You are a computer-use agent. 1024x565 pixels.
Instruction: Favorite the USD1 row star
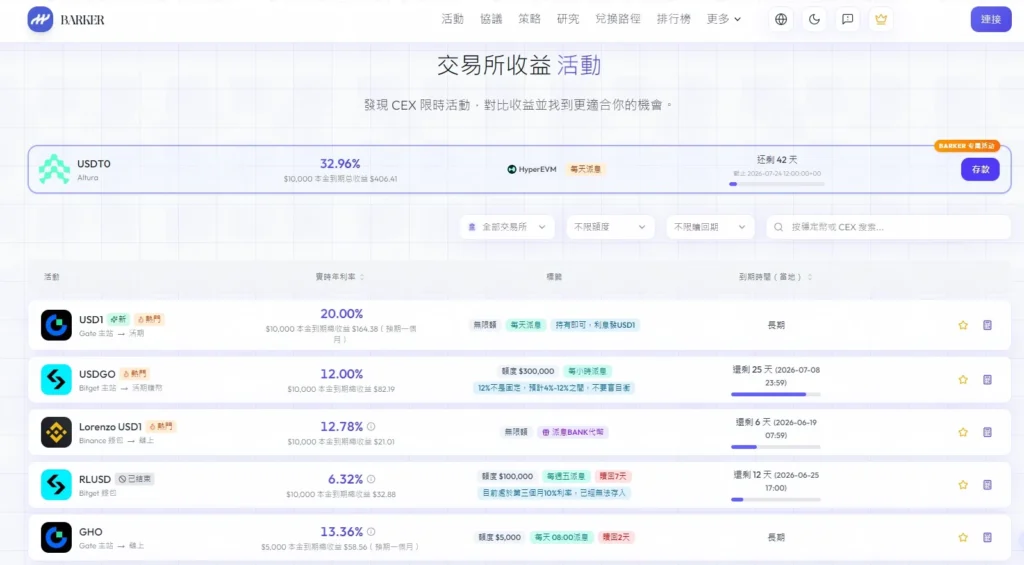coord(963,325)
